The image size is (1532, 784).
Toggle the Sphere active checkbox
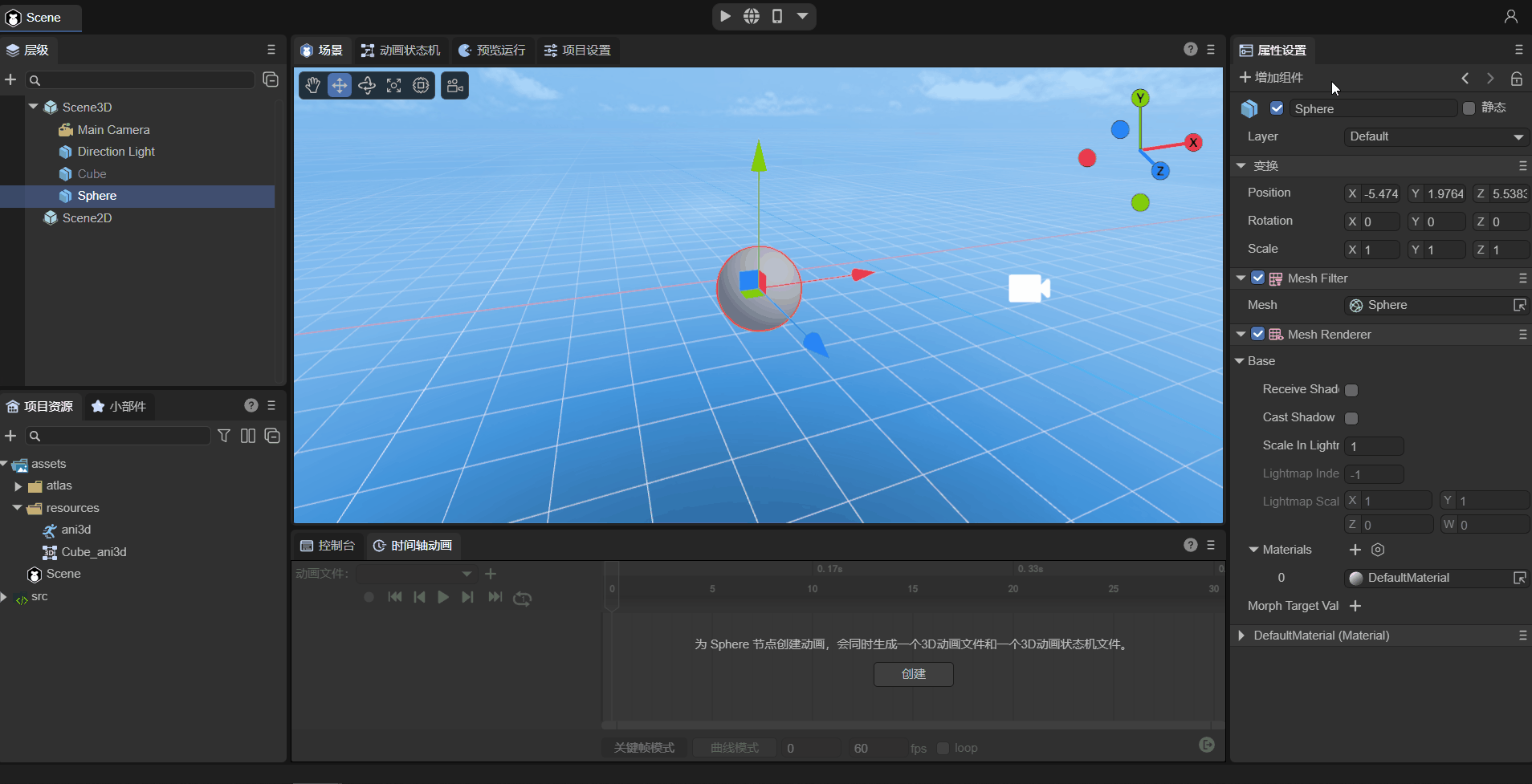pos(1277,108)
